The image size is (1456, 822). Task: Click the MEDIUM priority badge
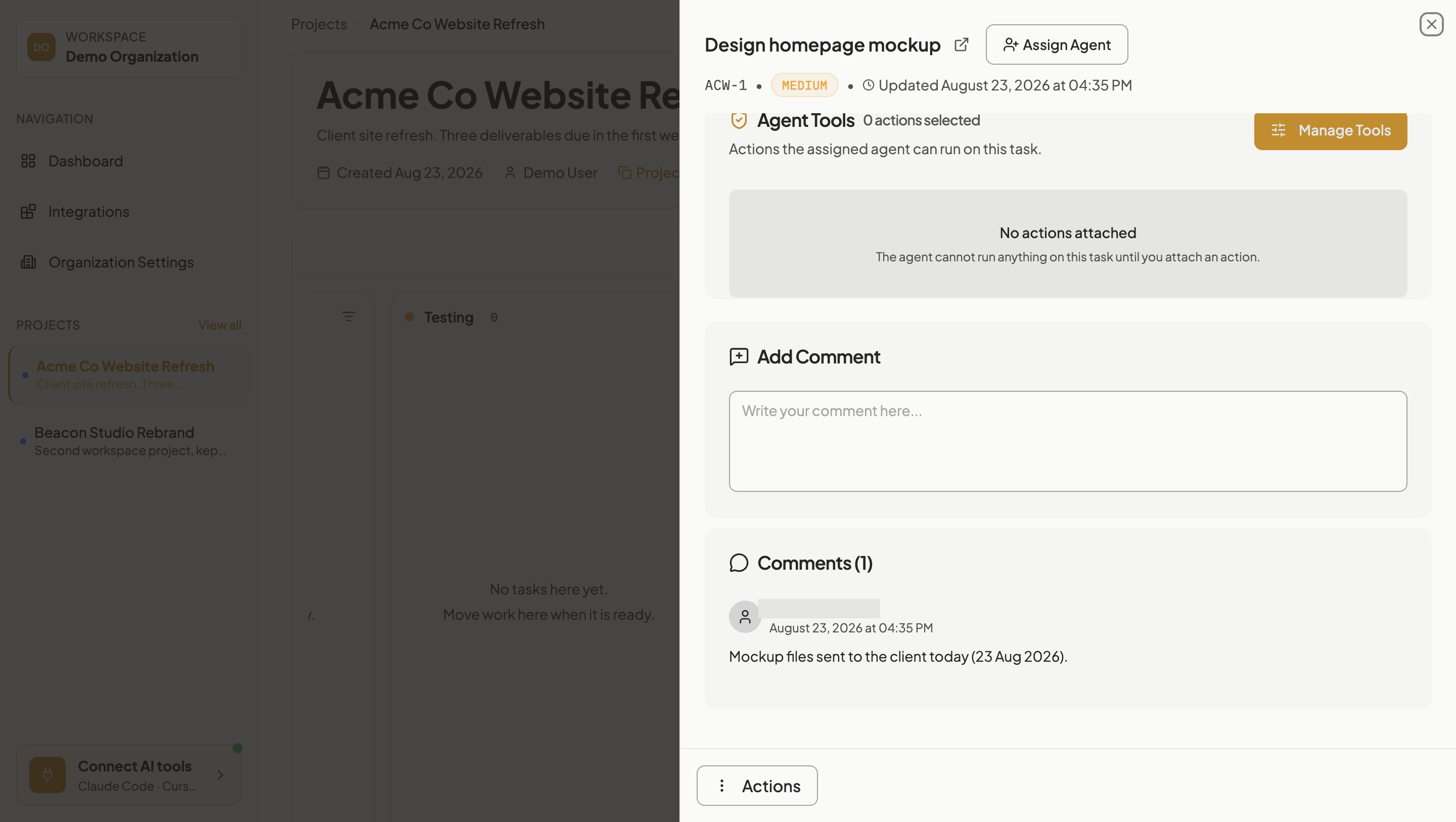coord(804,85)
